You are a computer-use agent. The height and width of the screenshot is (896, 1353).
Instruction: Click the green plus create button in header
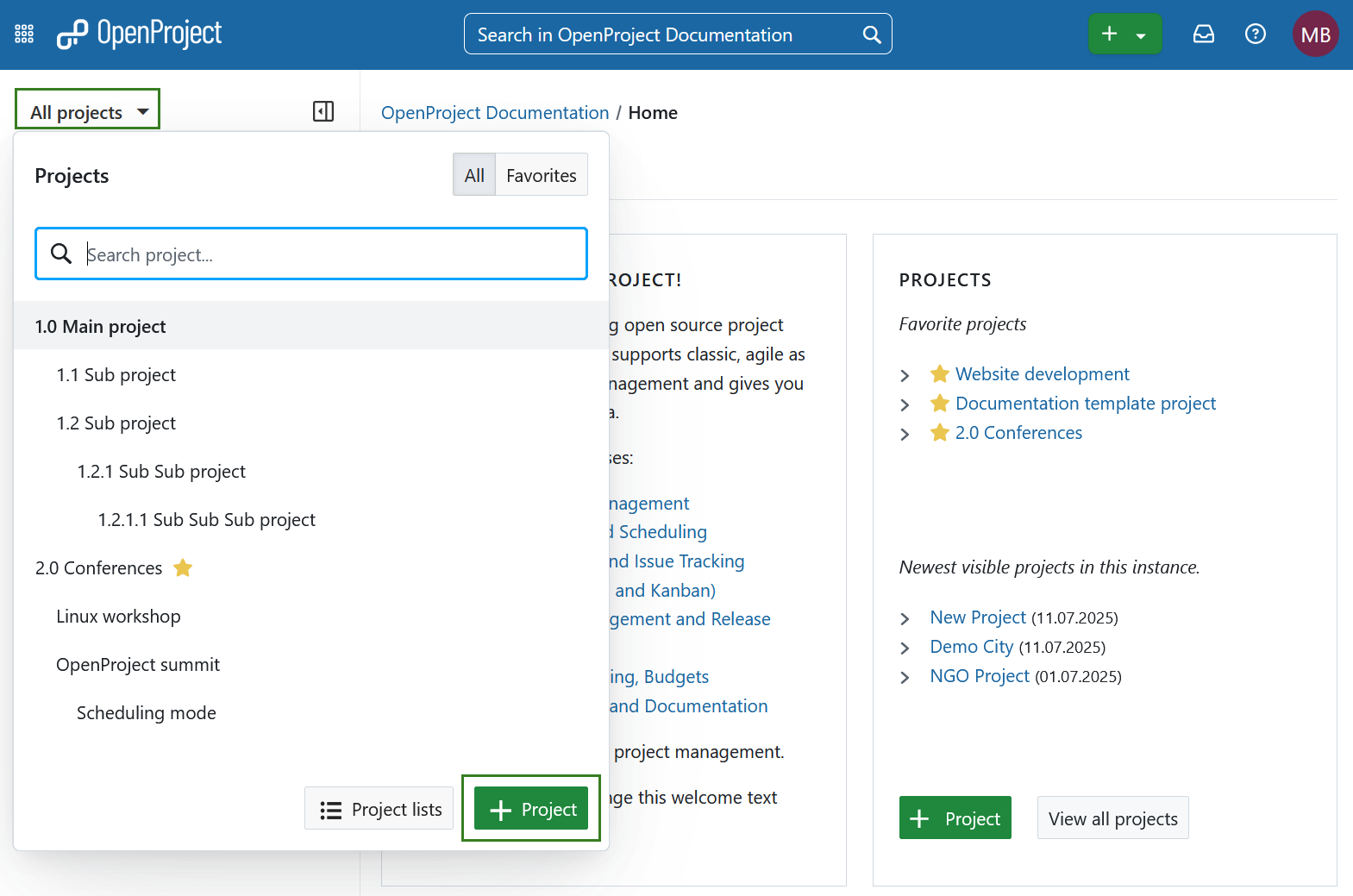1124,34
